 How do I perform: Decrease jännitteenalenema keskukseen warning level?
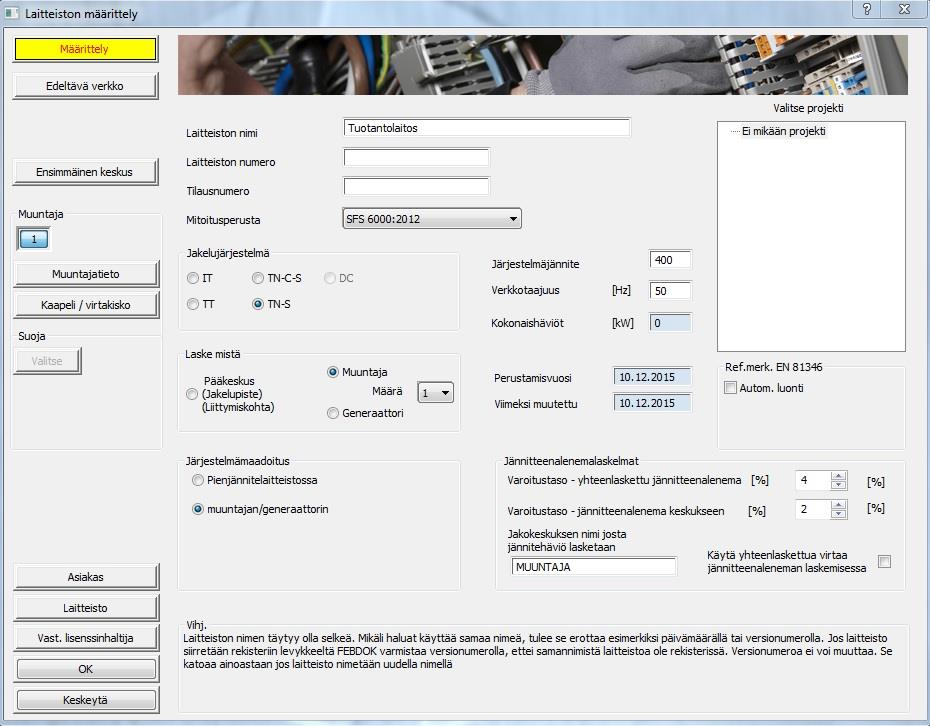click(839, 514)
